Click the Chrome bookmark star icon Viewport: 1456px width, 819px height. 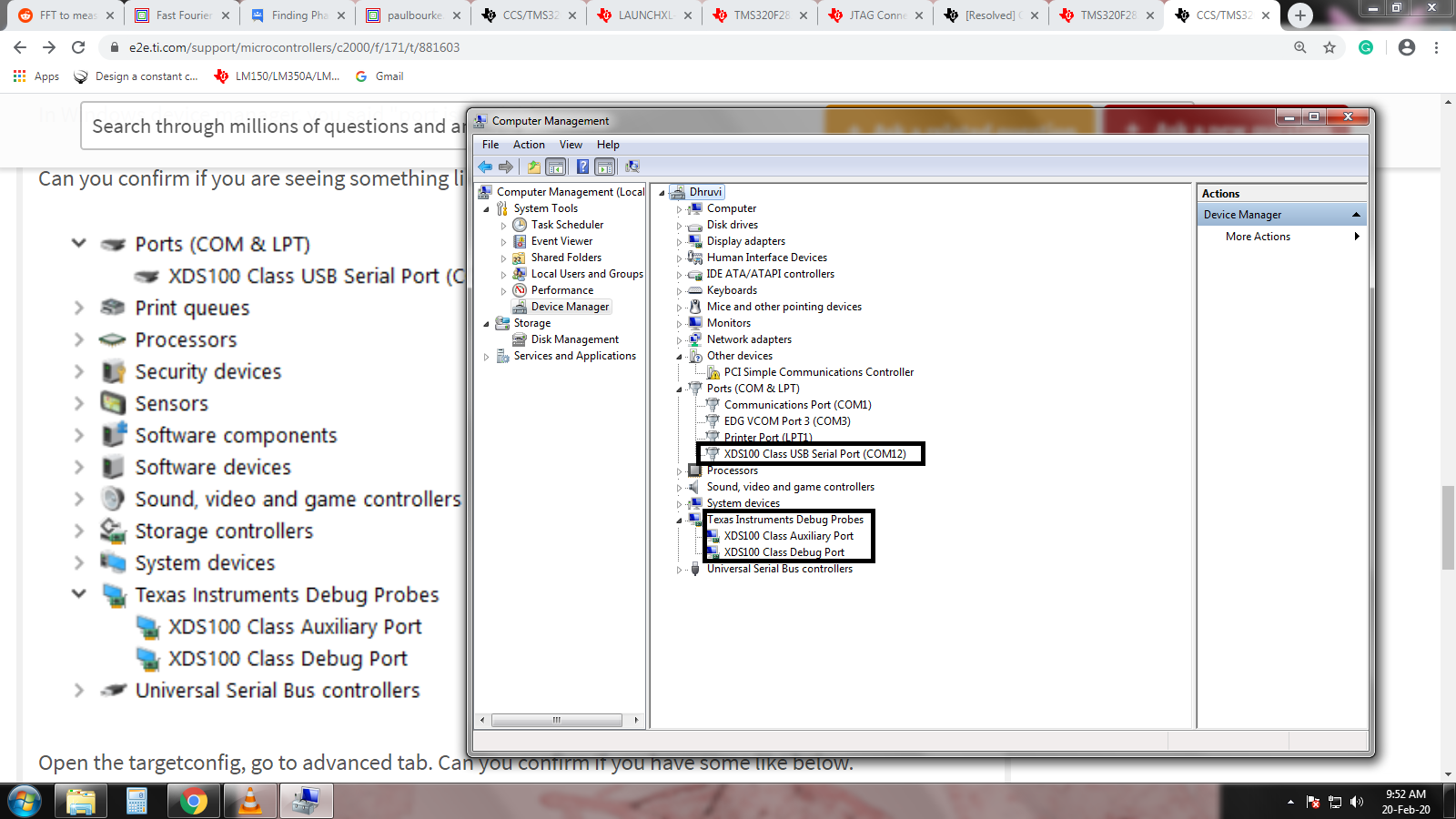(x=1330, y=47)
